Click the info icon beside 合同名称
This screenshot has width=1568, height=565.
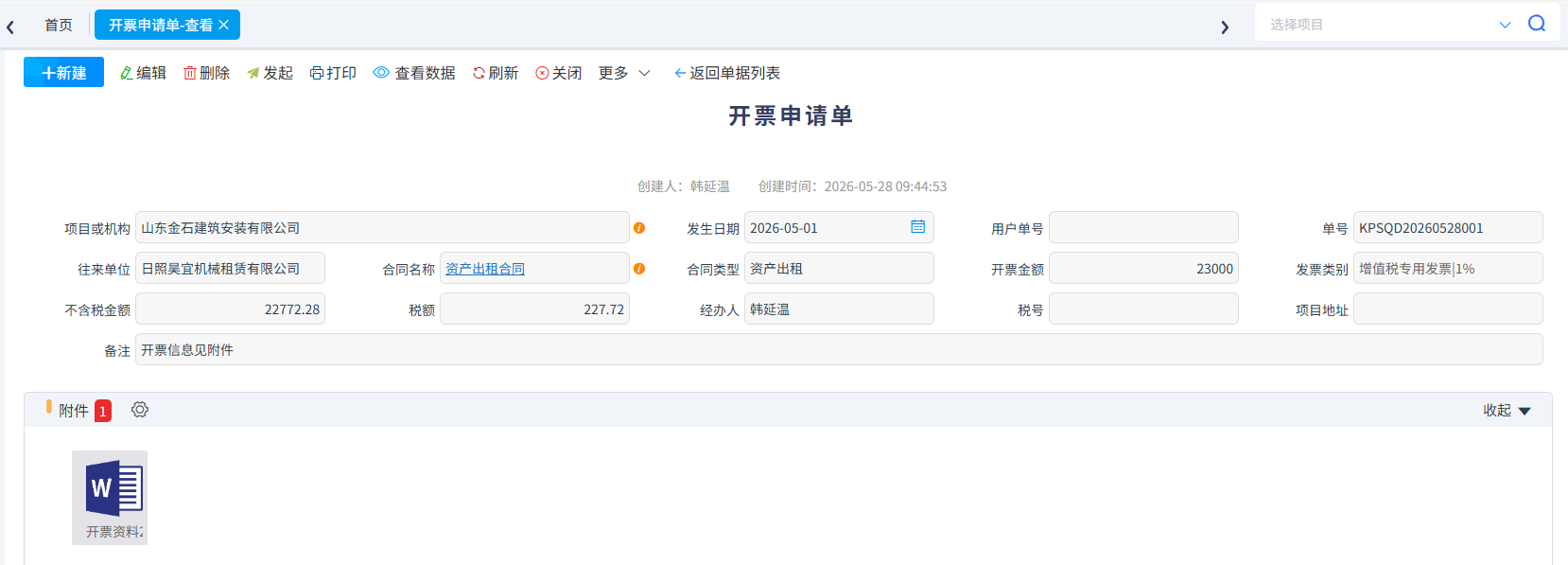639,269
